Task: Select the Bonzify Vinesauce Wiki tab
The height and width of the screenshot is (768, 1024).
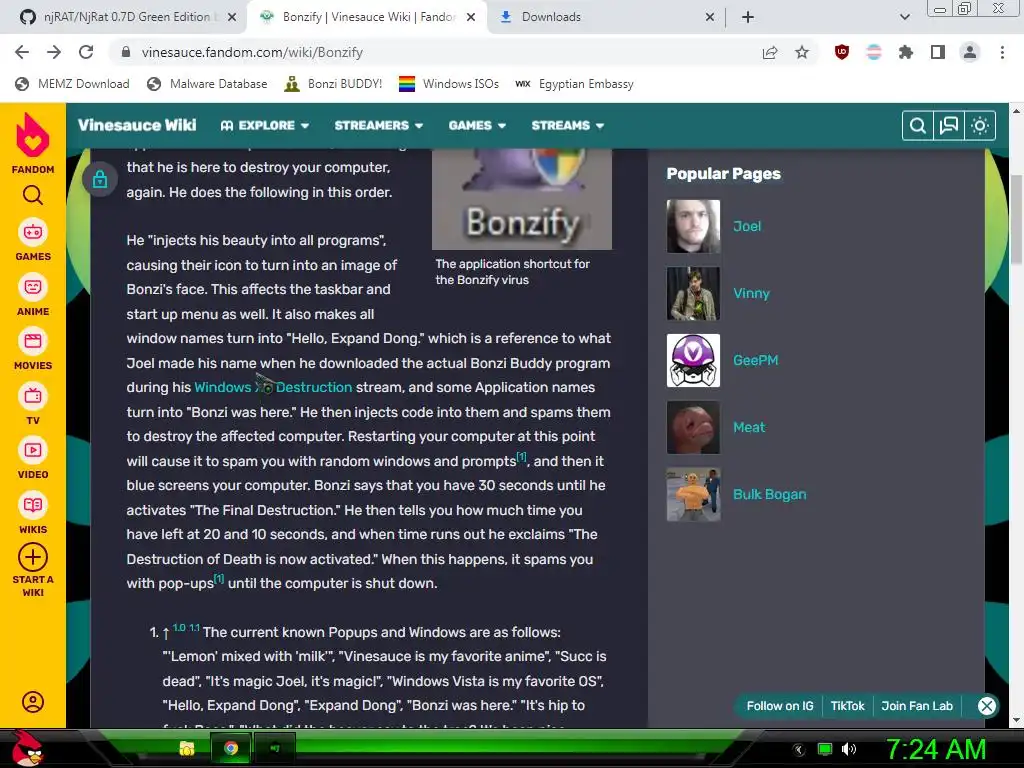Action: pyautogui.click(x=366, y=17)
